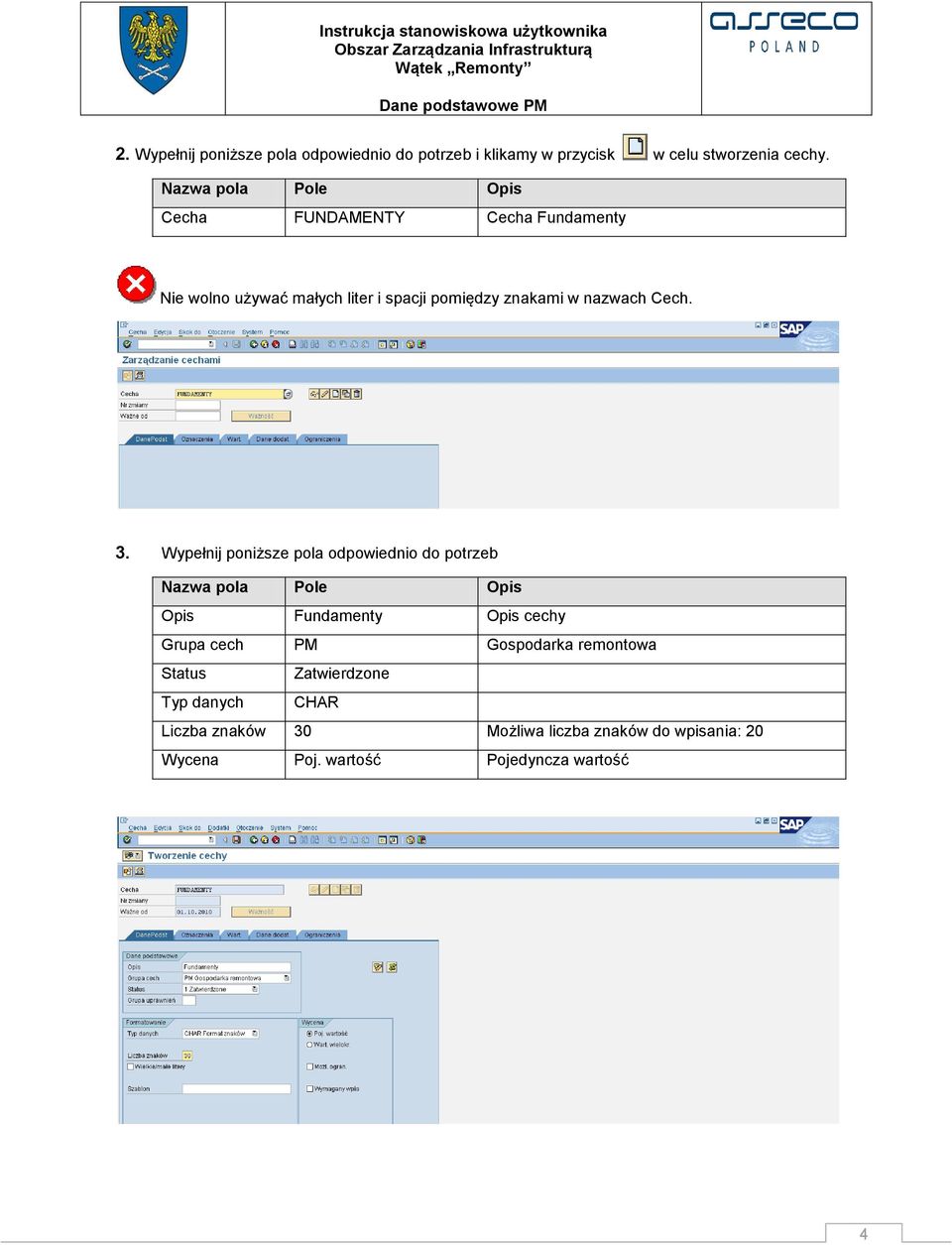
Task: Enable Możl. ogran. checkbox
Action: pyautogui.click(x=309, y=1066)
